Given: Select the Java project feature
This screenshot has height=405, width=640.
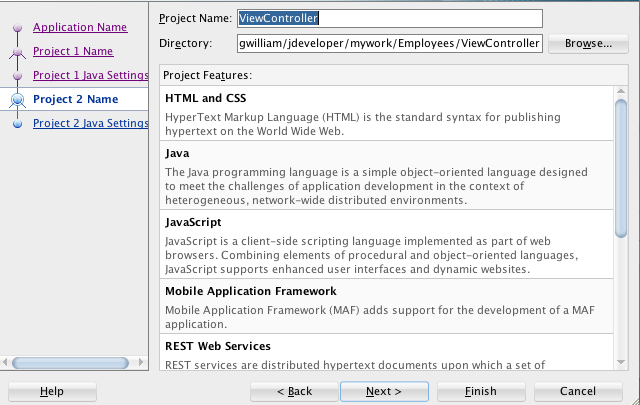Looking at the screenshot, I should pos(387,176).
